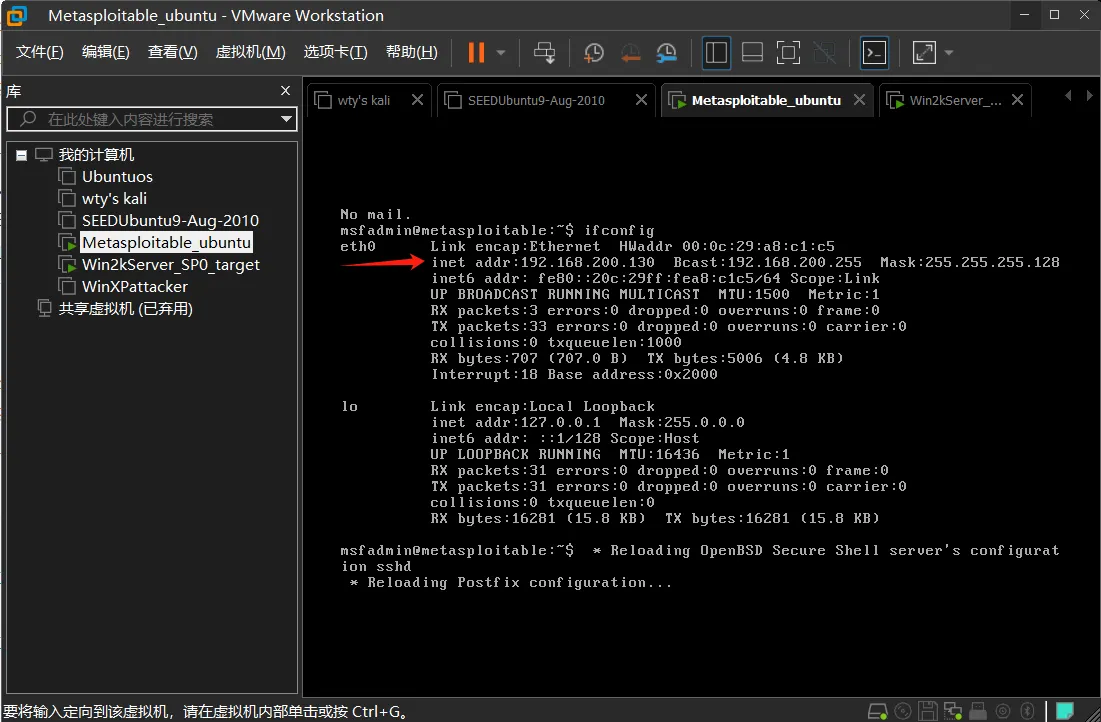
Task: Close the SEEDUbuntu9-Aug-2010 tab
Action: [x=641, y=100]
